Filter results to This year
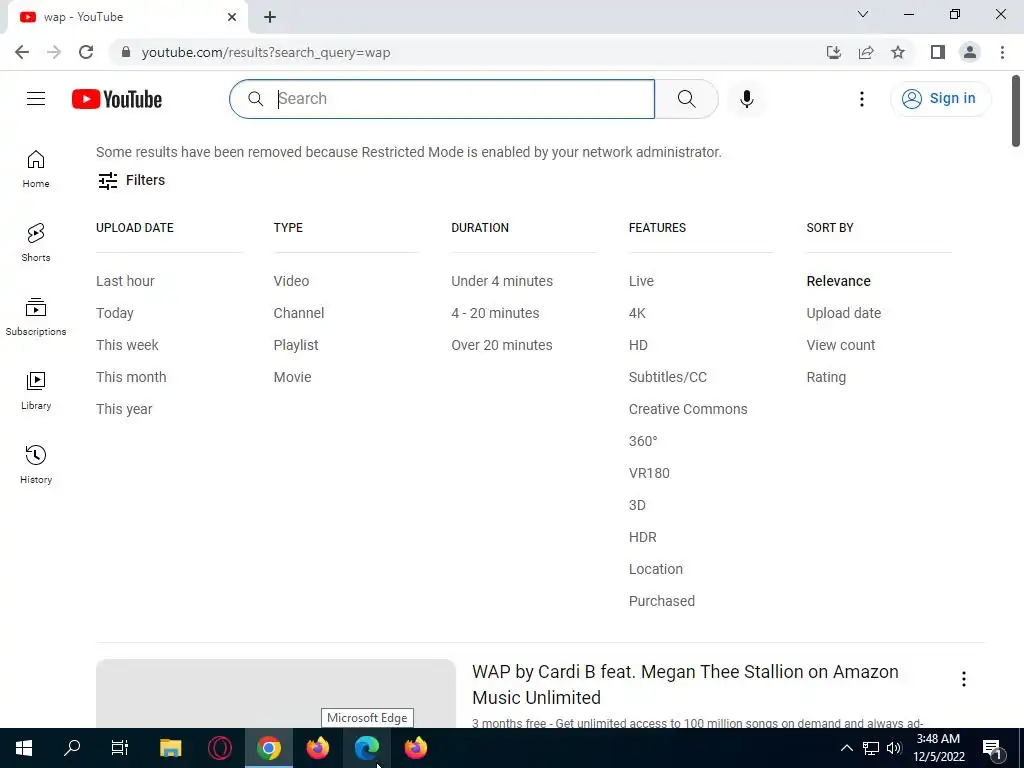 (x=124, y=409)
